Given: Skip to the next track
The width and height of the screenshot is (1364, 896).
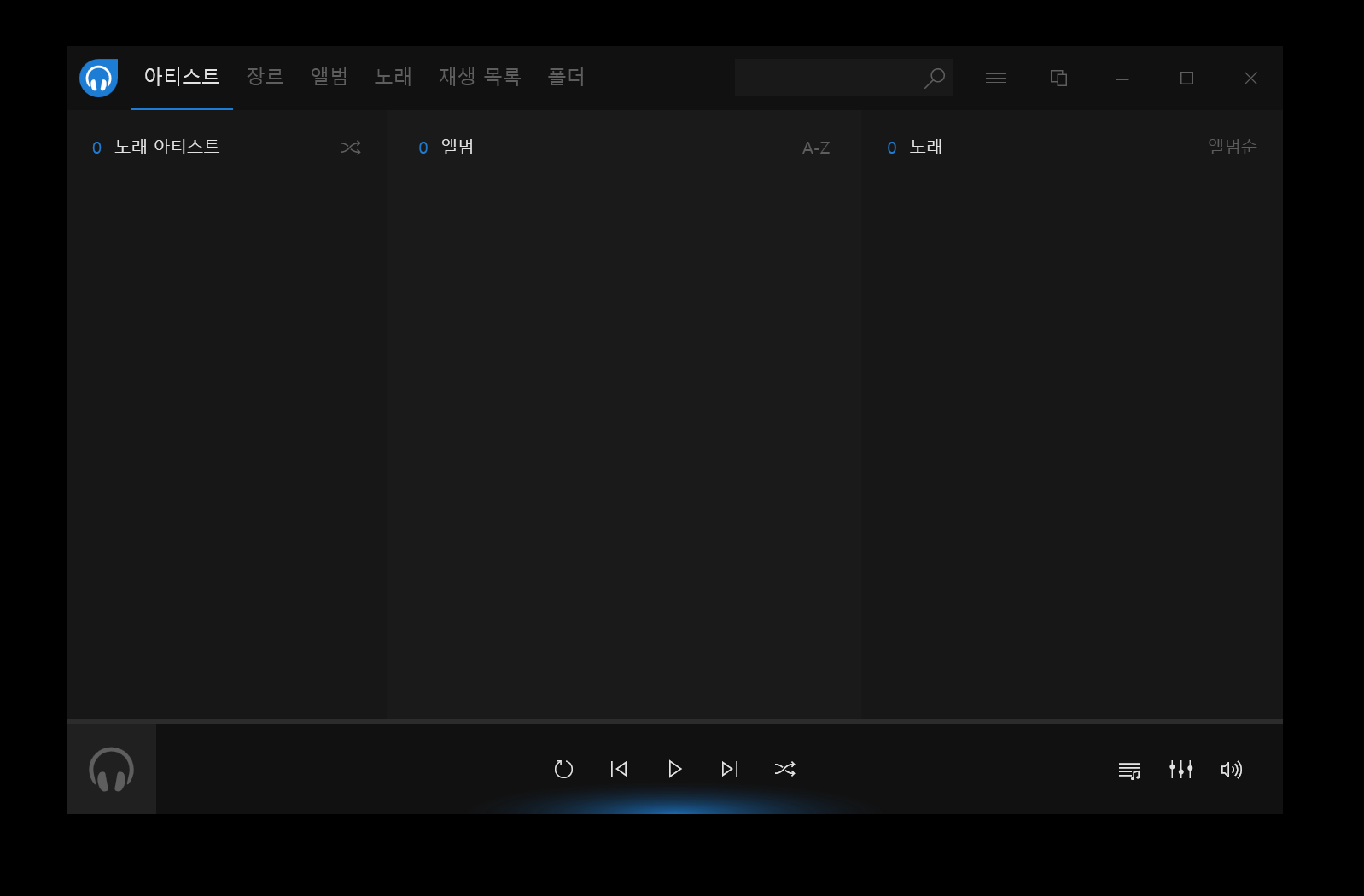Looking at the screenshot, I should point(730,769).
